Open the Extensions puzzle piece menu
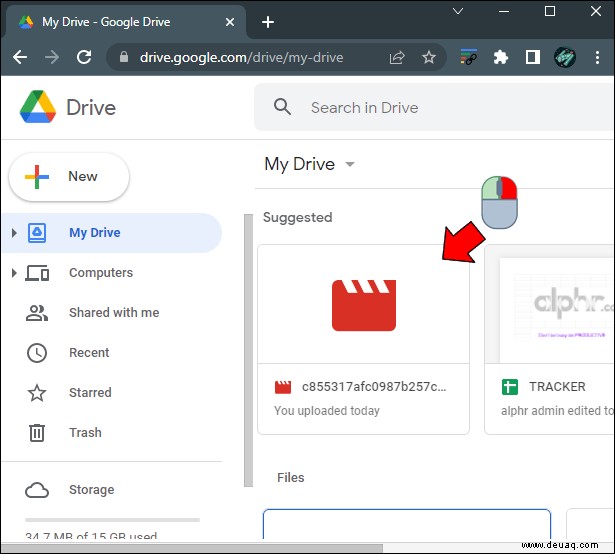Screen dimensions: 615x554 (x=500, y=58)
